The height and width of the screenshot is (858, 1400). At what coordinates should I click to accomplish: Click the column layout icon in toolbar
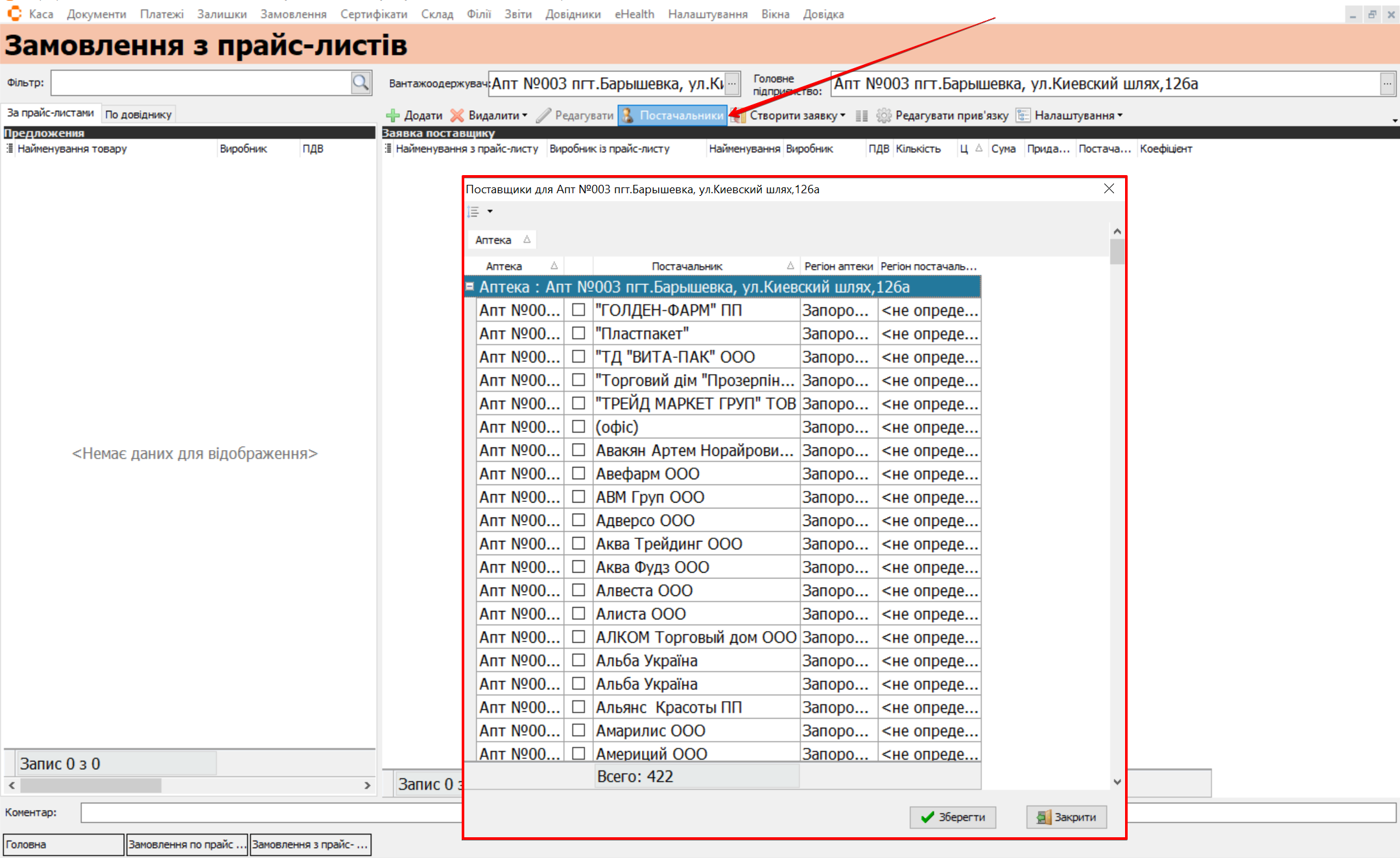coord(861,115)
